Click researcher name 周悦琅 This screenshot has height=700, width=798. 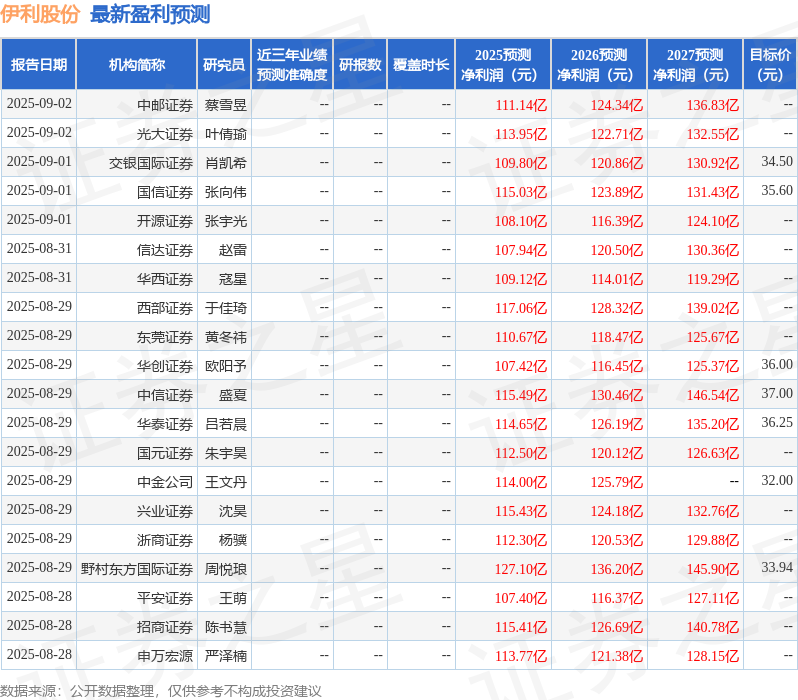226,570
